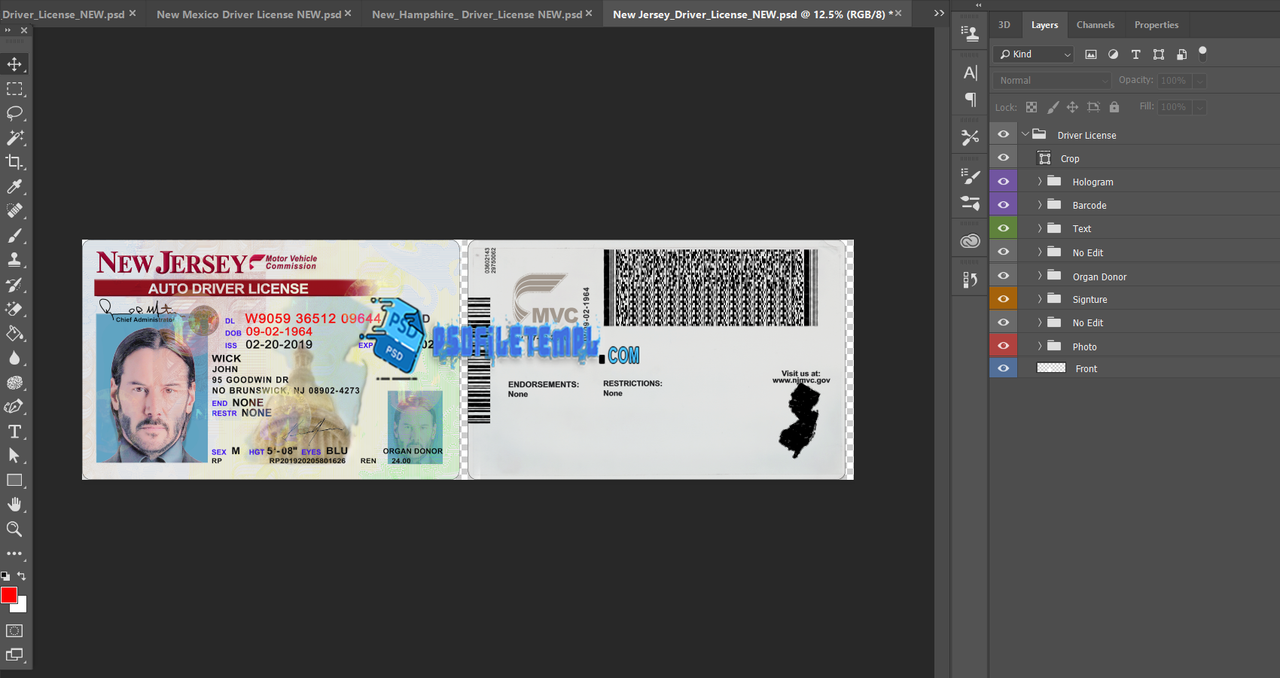This screenshot has height=678, width=1280.
Task: Select the Lasso tool
Action: [14, 113]
